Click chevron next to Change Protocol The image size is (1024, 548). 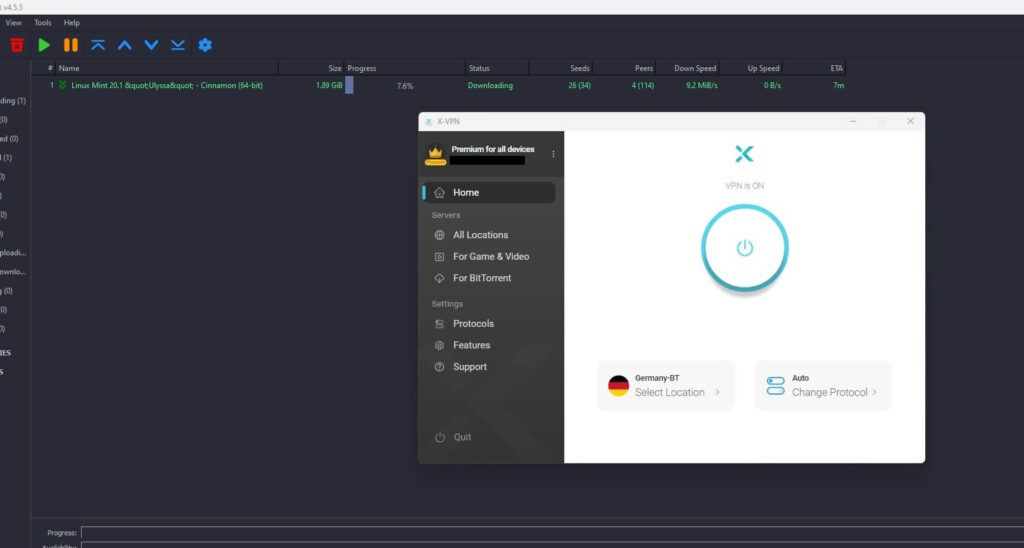pos(874,393)
